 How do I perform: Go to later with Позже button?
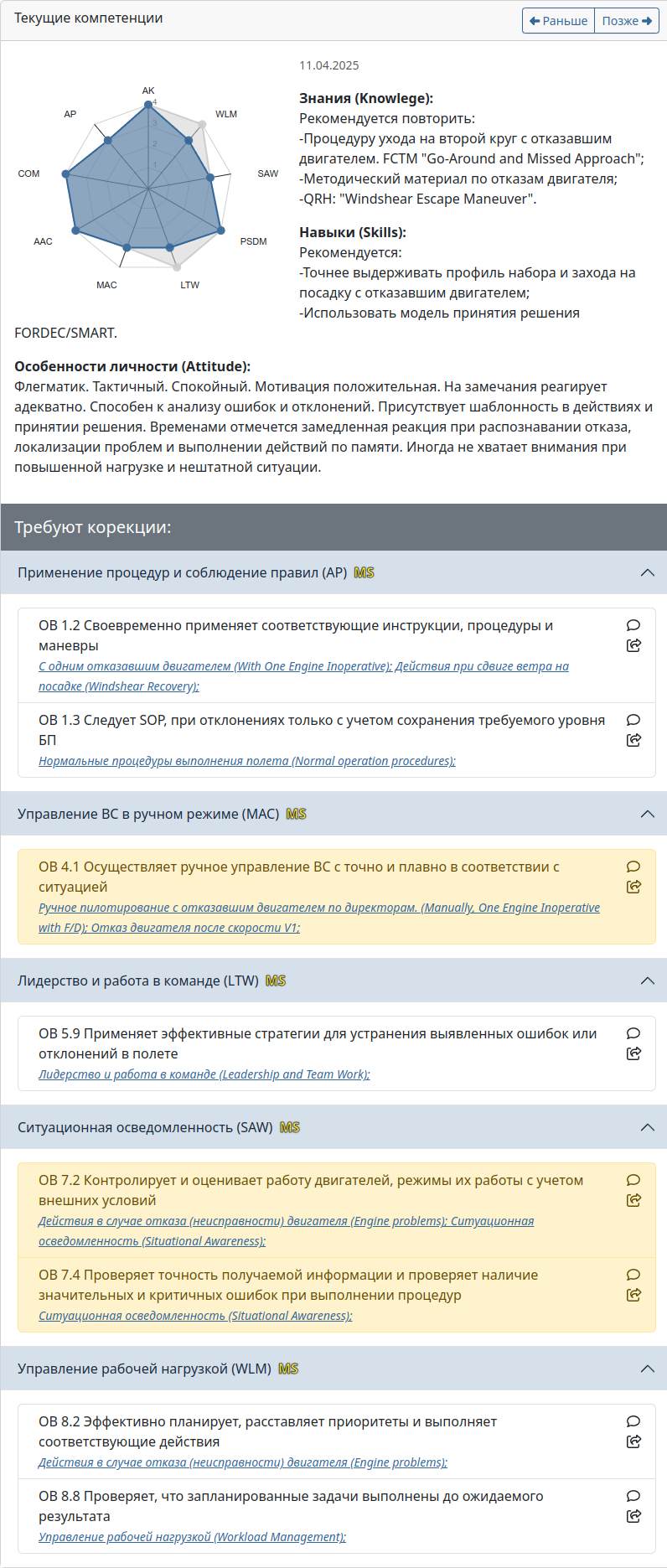tap(627, 21)
